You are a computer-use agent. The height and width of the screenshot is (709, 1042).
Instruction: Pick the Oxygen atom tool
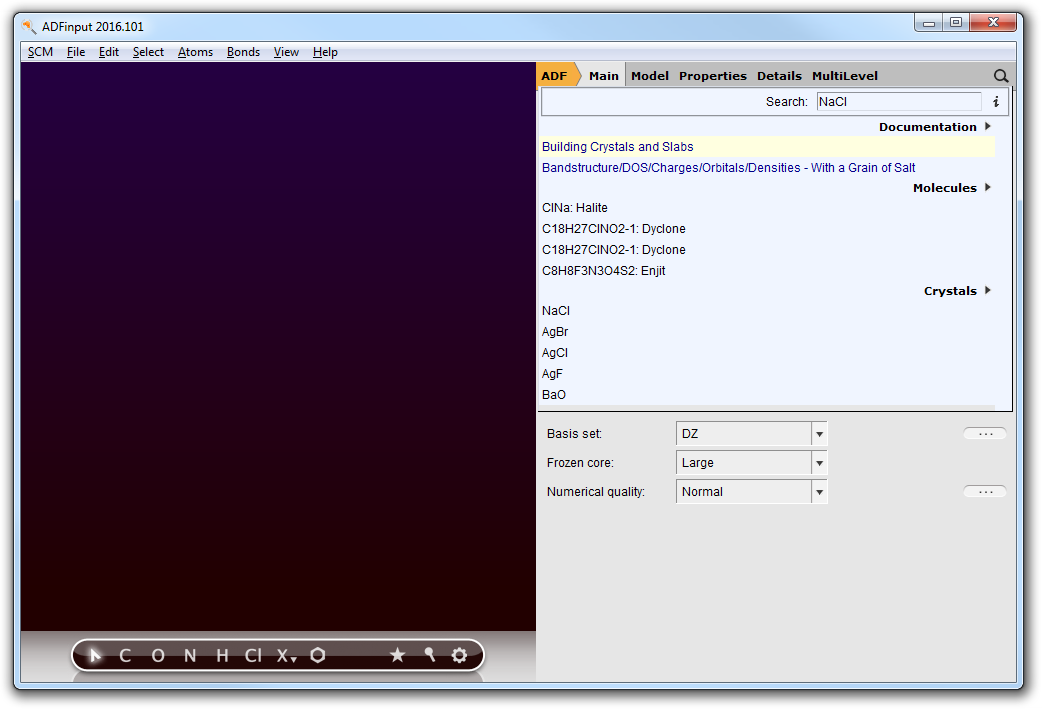157,656
